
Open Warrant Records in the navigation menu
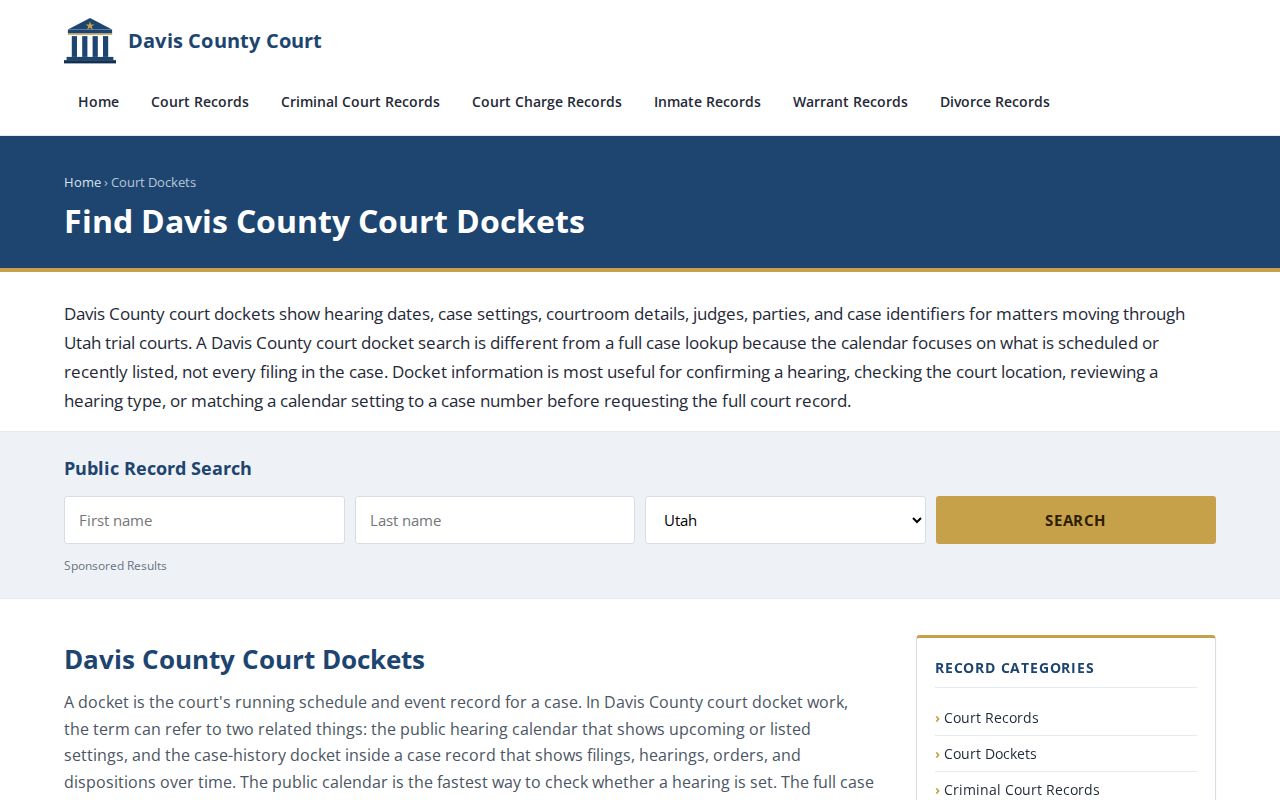pyautogui.click(x=850, y=102)
